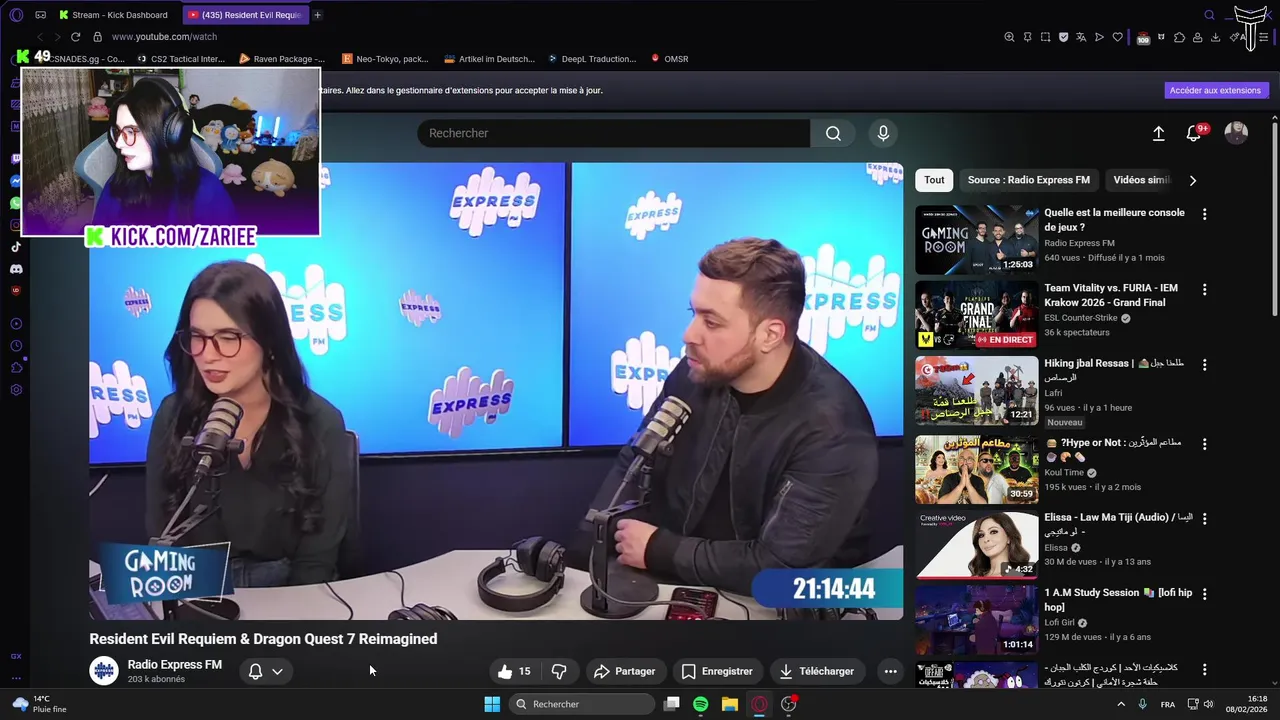Image resolution: width=1280 pixels, height=720 pixels.
Task: Toggle the channel notification bell
Action: pos(255,671)
